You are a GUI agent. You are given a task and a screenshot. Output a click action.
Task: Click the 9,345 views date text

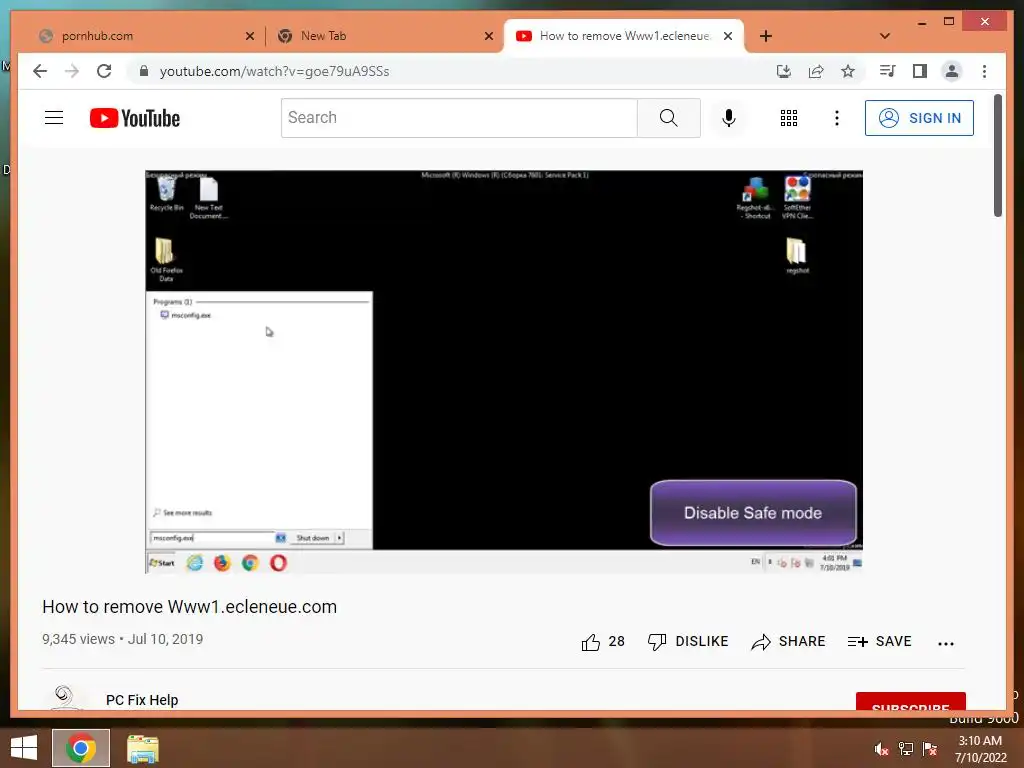click(x=122, y=639)
